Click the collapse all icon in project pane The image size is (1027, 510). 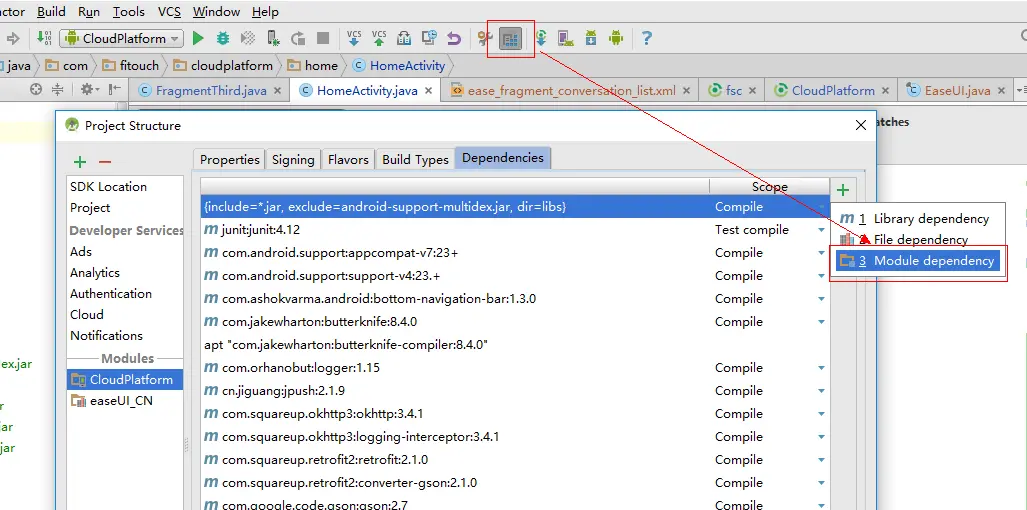click(58, 90)
